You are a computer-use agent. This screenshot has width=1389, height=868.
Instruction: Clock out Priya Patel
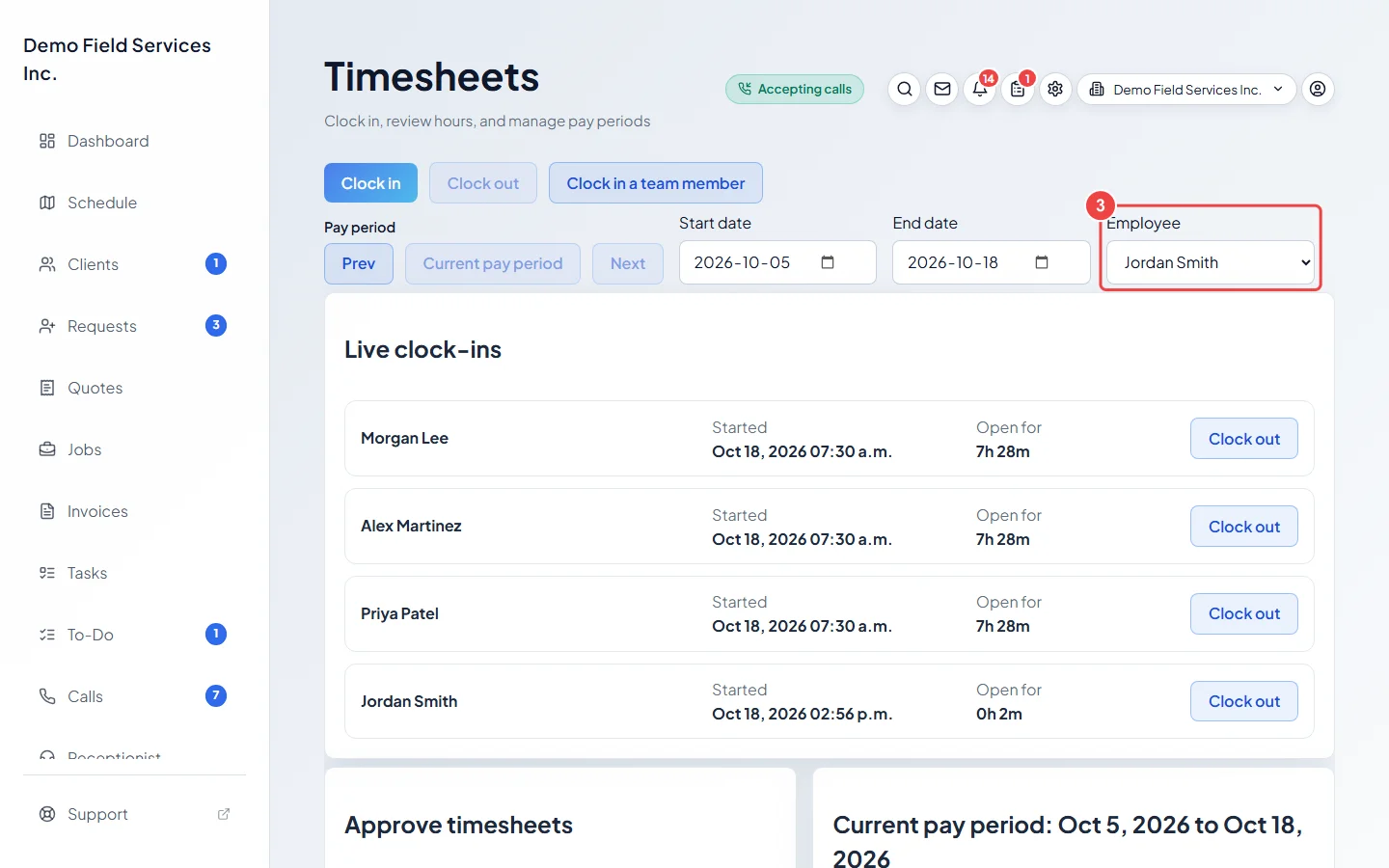pos(1244,613)
